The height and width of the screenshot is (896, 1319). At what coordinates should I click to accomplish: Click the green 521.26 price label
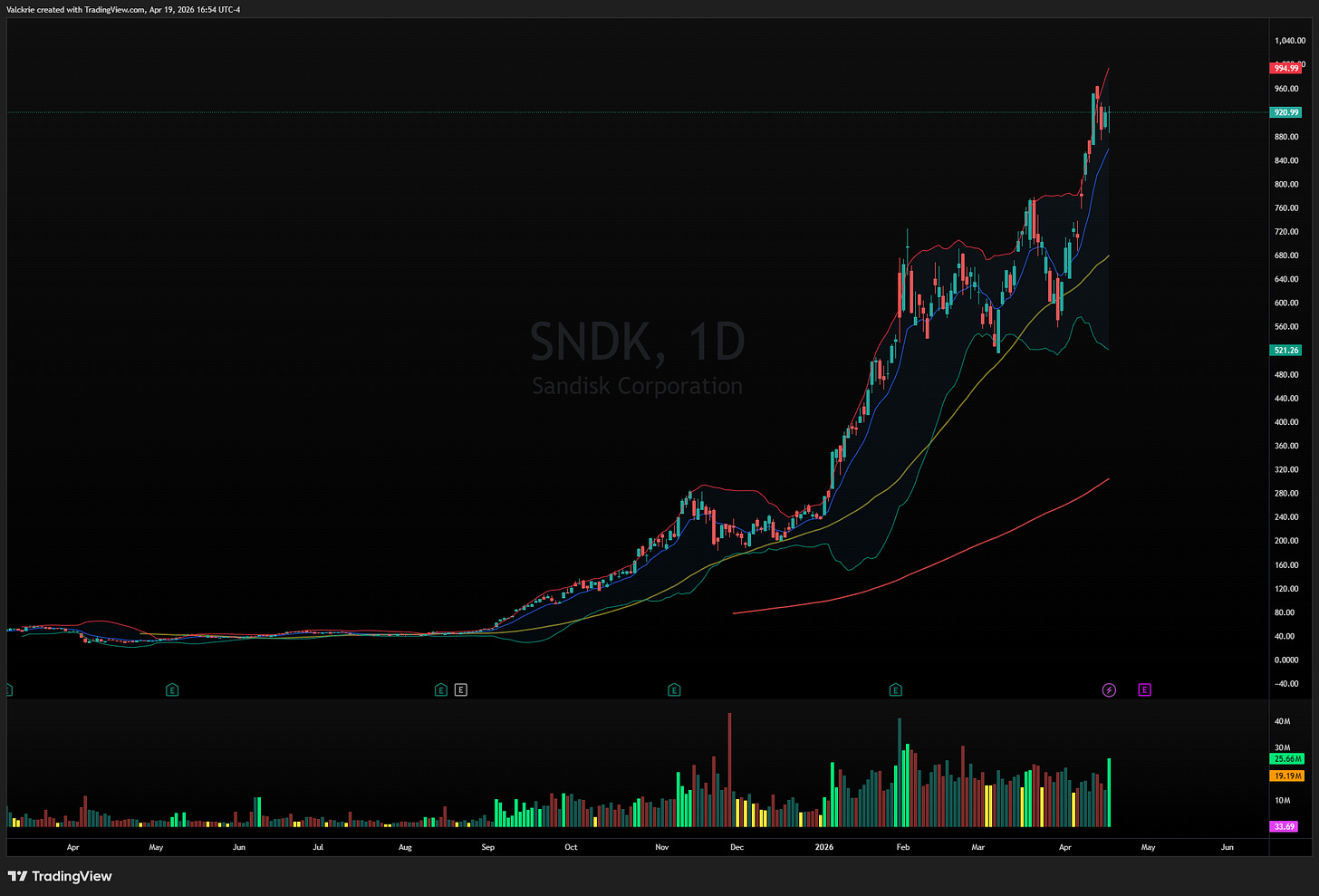pyautogui.click(x=1286, y=350)
